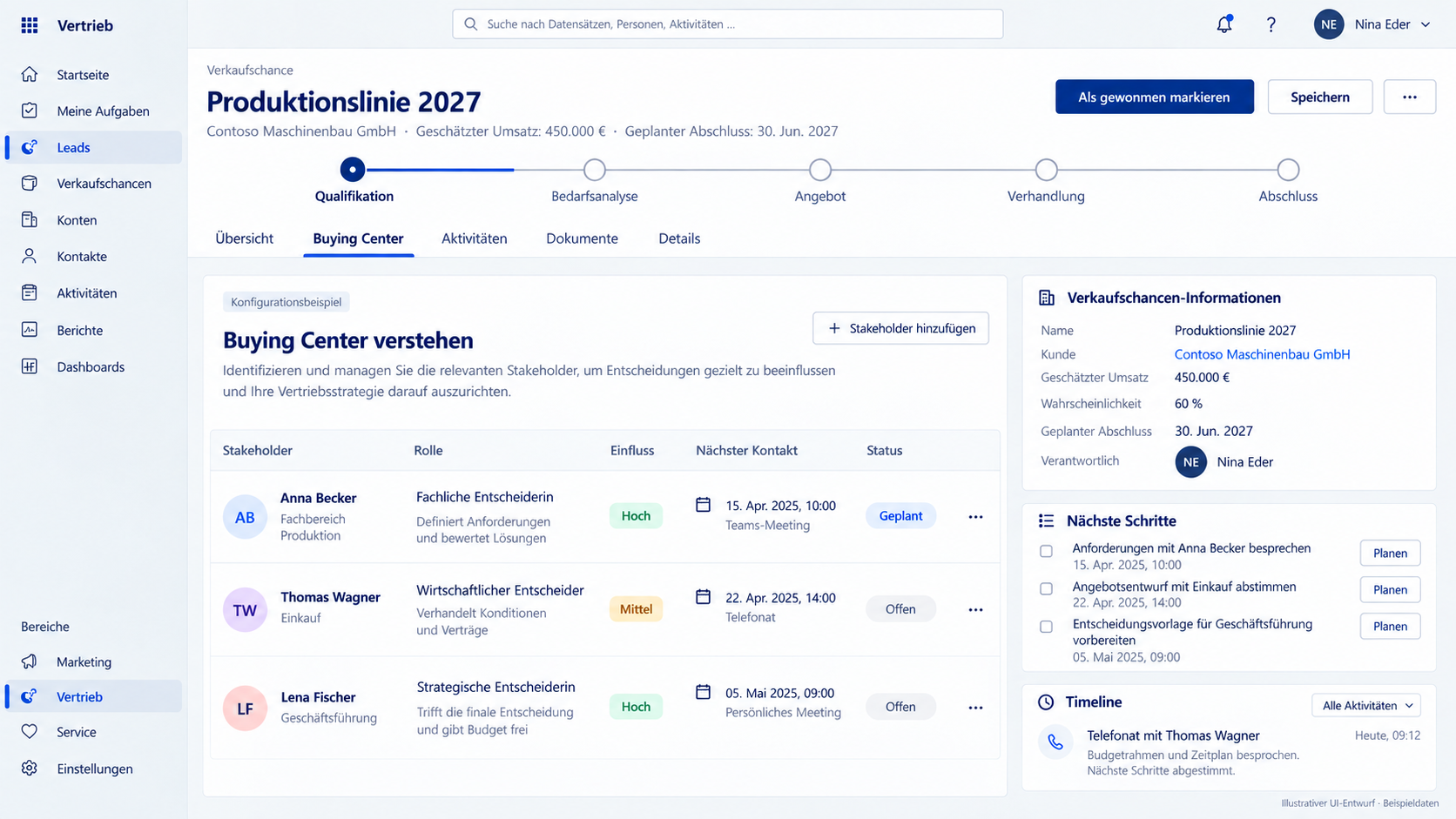Click the phone icon in Timeline
The width and height of the screenshot is (1456, 819).
1055,742
